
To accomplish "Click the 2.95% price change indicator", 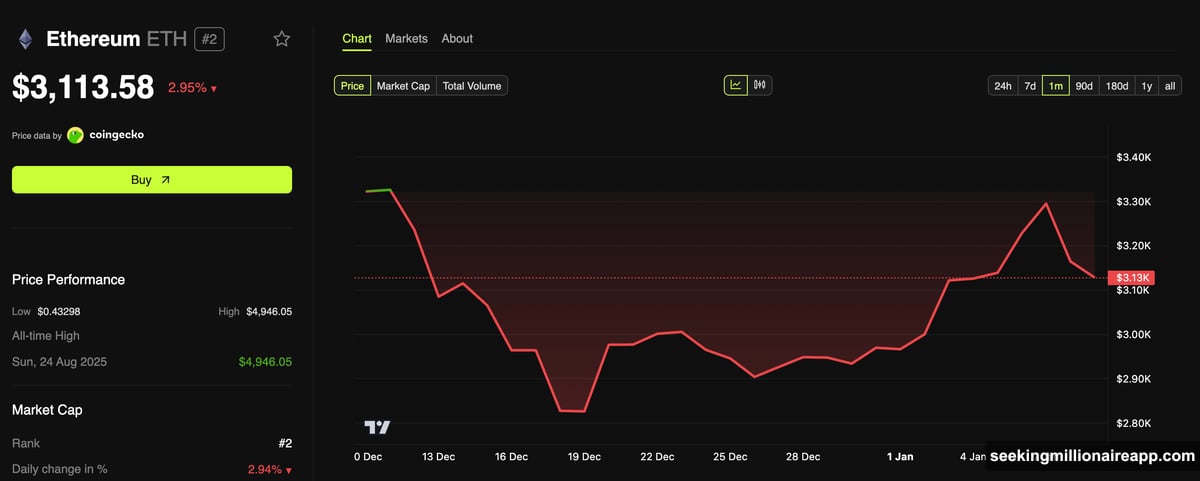I will tap(192, 88).
